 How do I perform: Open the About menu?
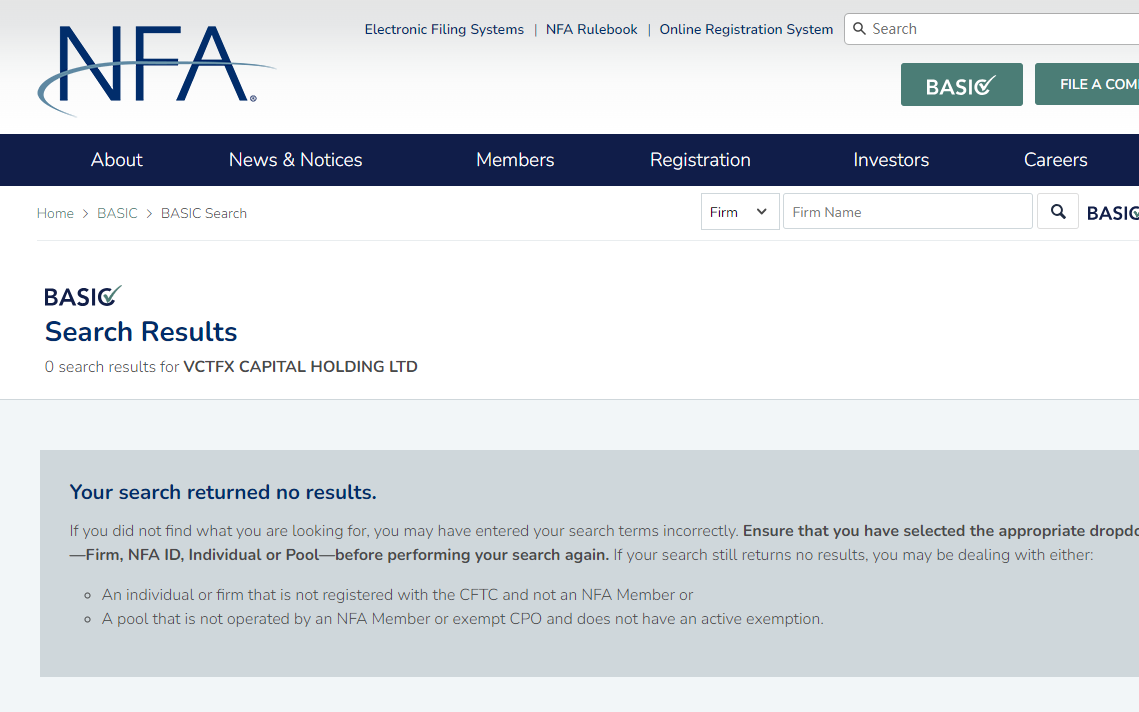(116, 160)
